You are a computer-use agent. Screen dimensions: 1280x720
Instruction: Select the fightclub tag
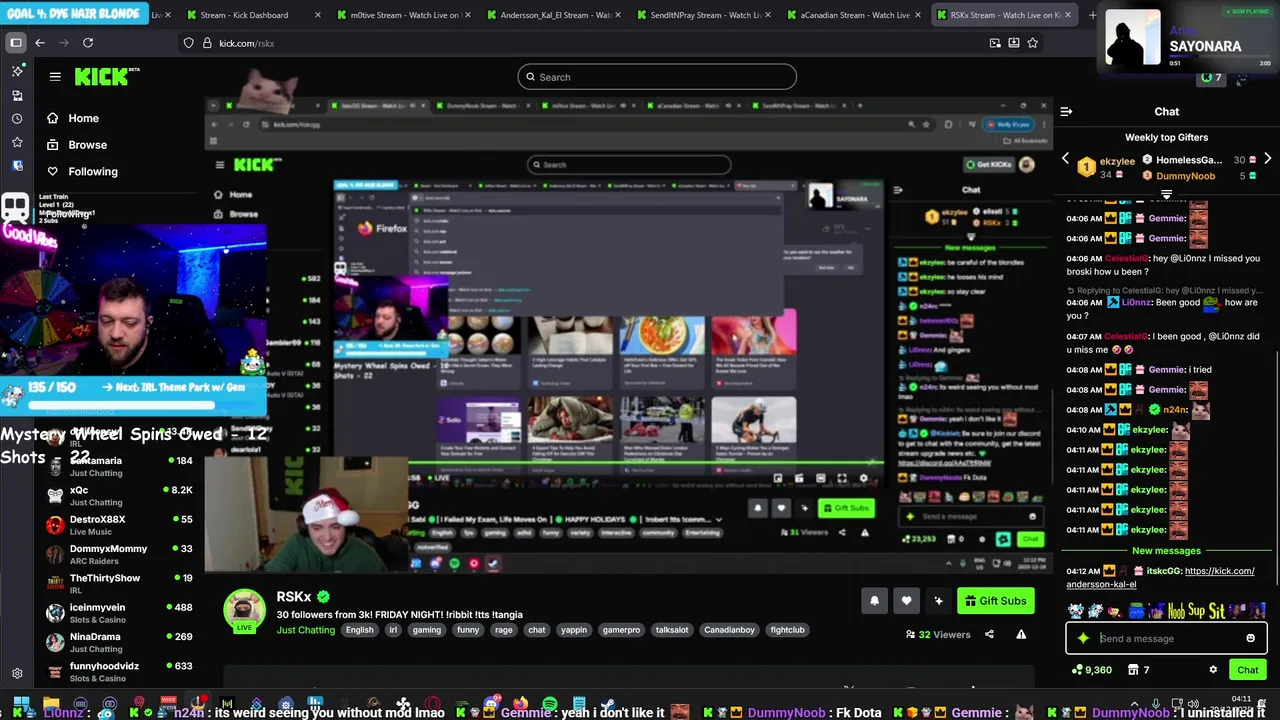pos(787,630)
